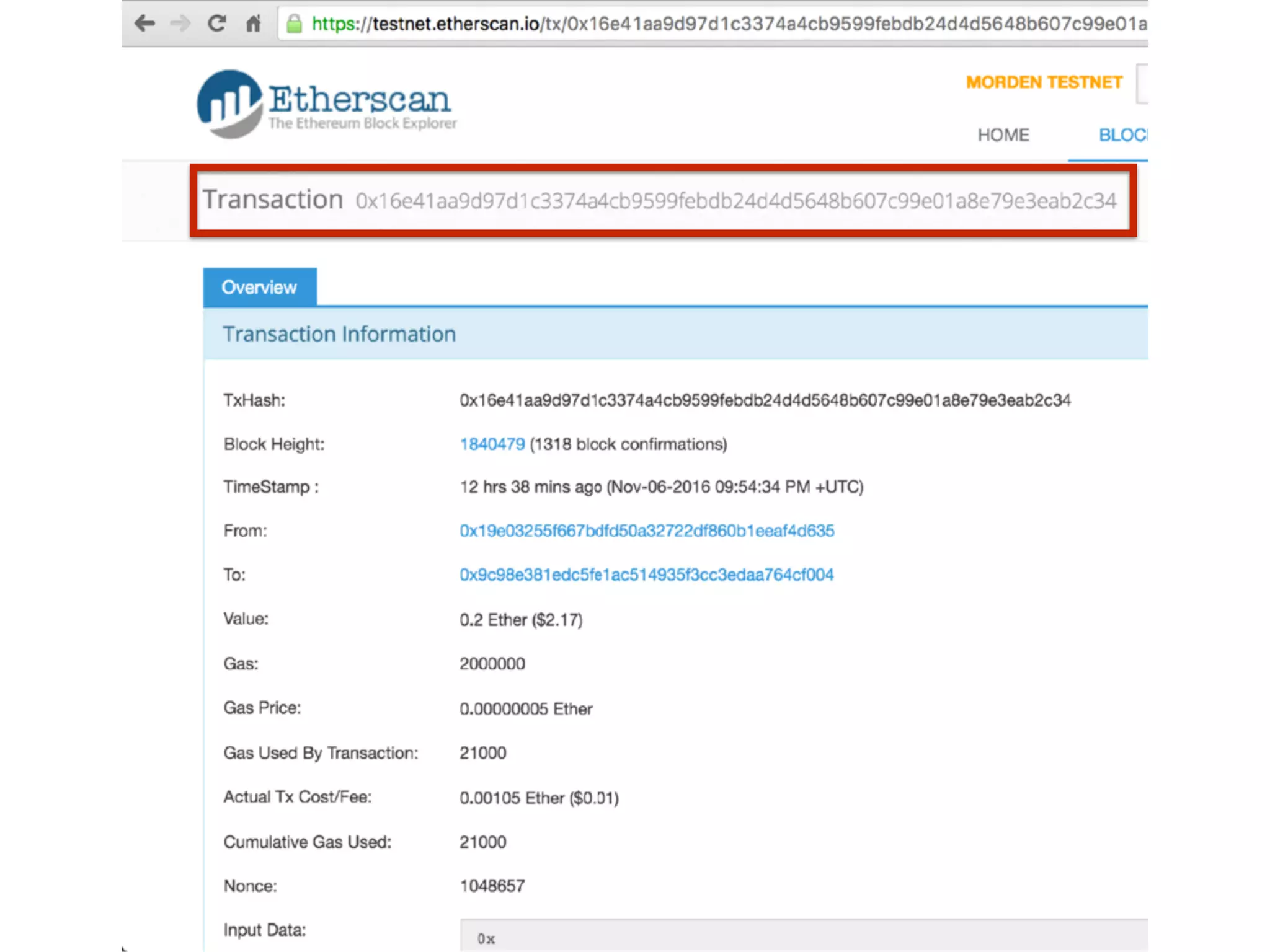Click the TxHash value text

(x=764, y=400)
